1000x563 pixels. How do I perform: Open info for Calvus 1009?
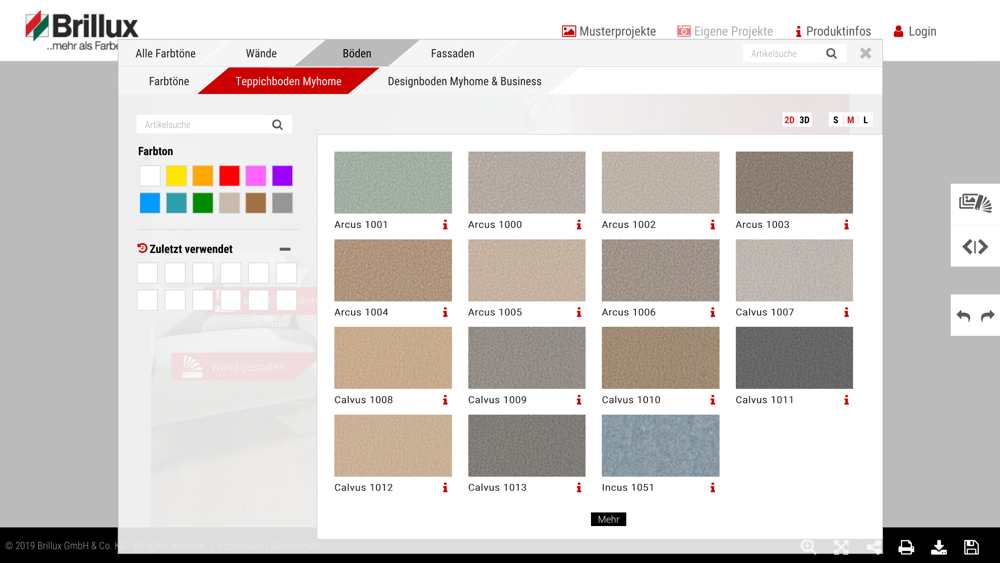coord(579,400)
